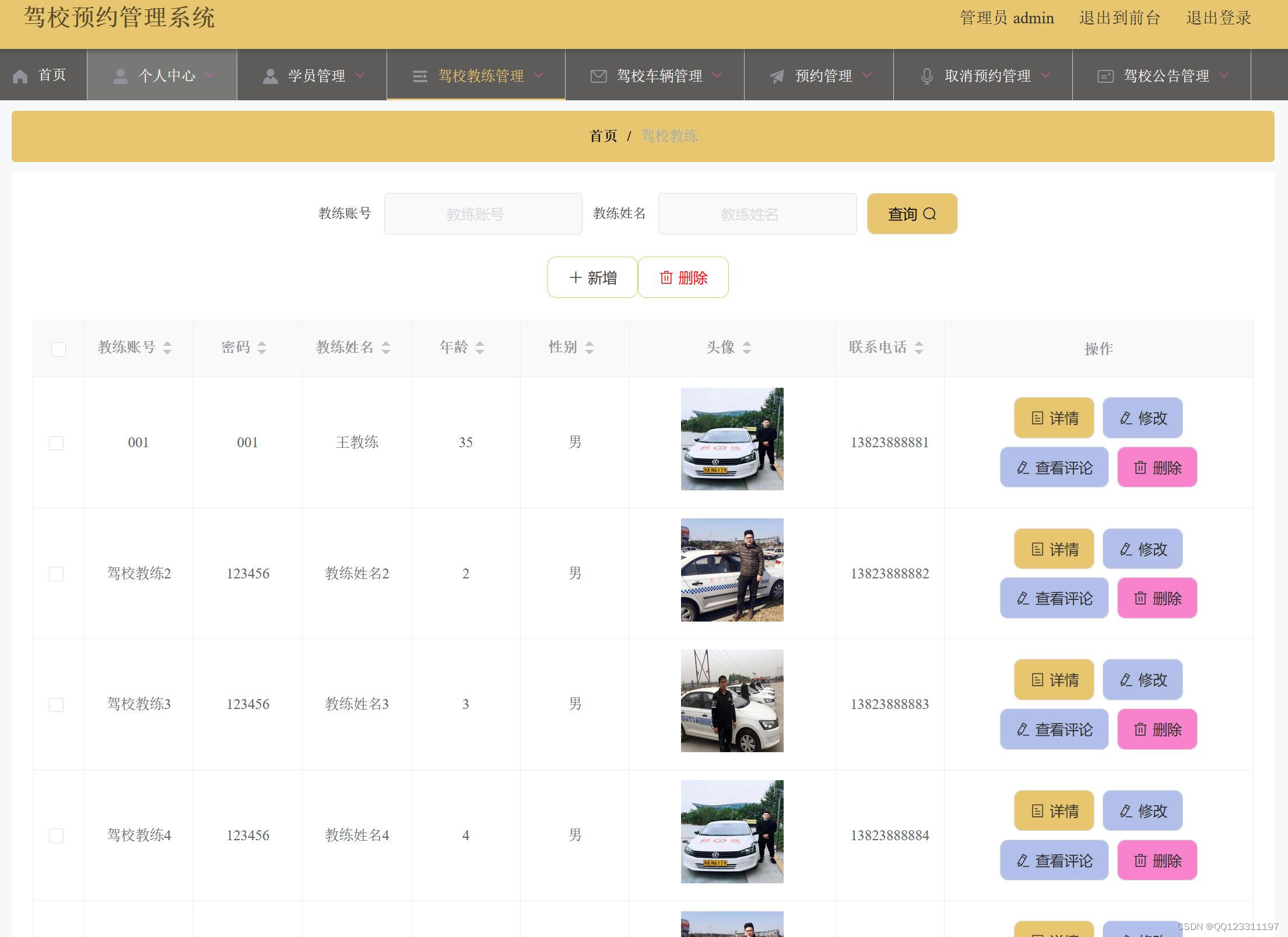This screenshot has height=937, width=1288.
Task: Click the card icon beside 驾校公告管理
Action: [x=1105, y=76]
